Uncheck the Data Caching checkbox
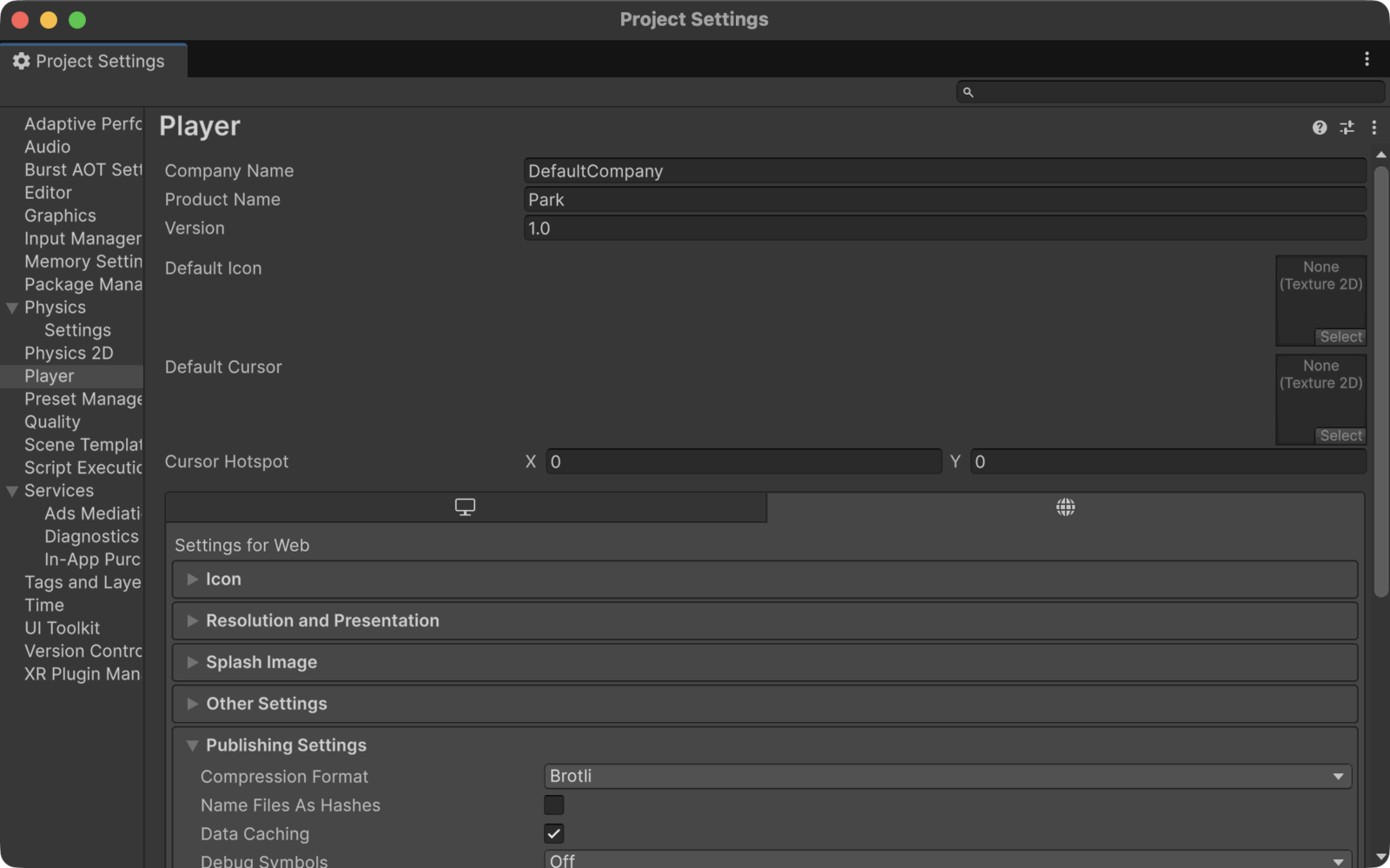 click(553, 834)
